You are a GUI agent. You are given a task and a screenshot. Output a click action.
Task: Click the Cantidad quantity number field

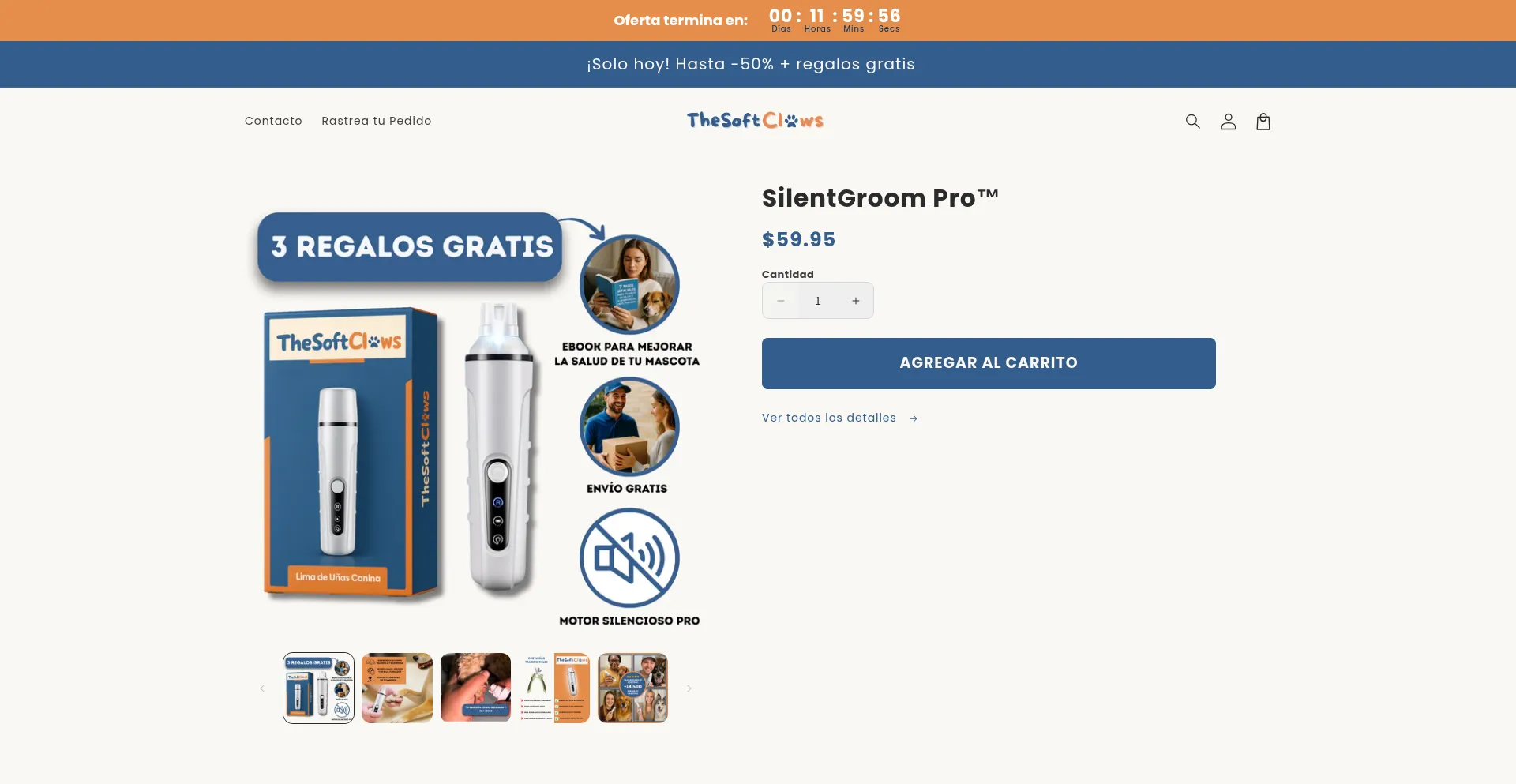(818, 301)
